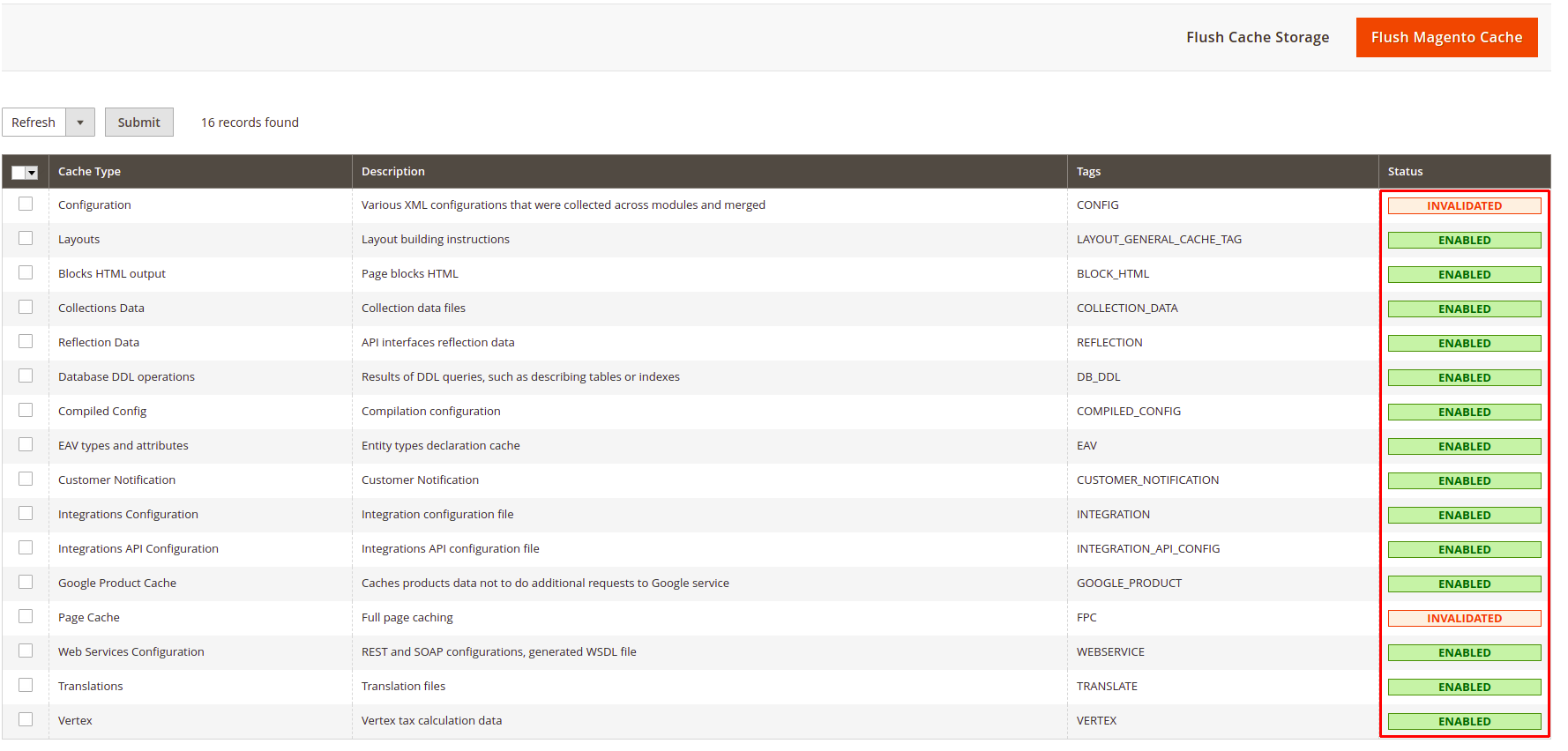This screenshot has height=751, width=1568.
Task: Open the Refresh action dropdown arrow
Action: click(x=80, y=123)
